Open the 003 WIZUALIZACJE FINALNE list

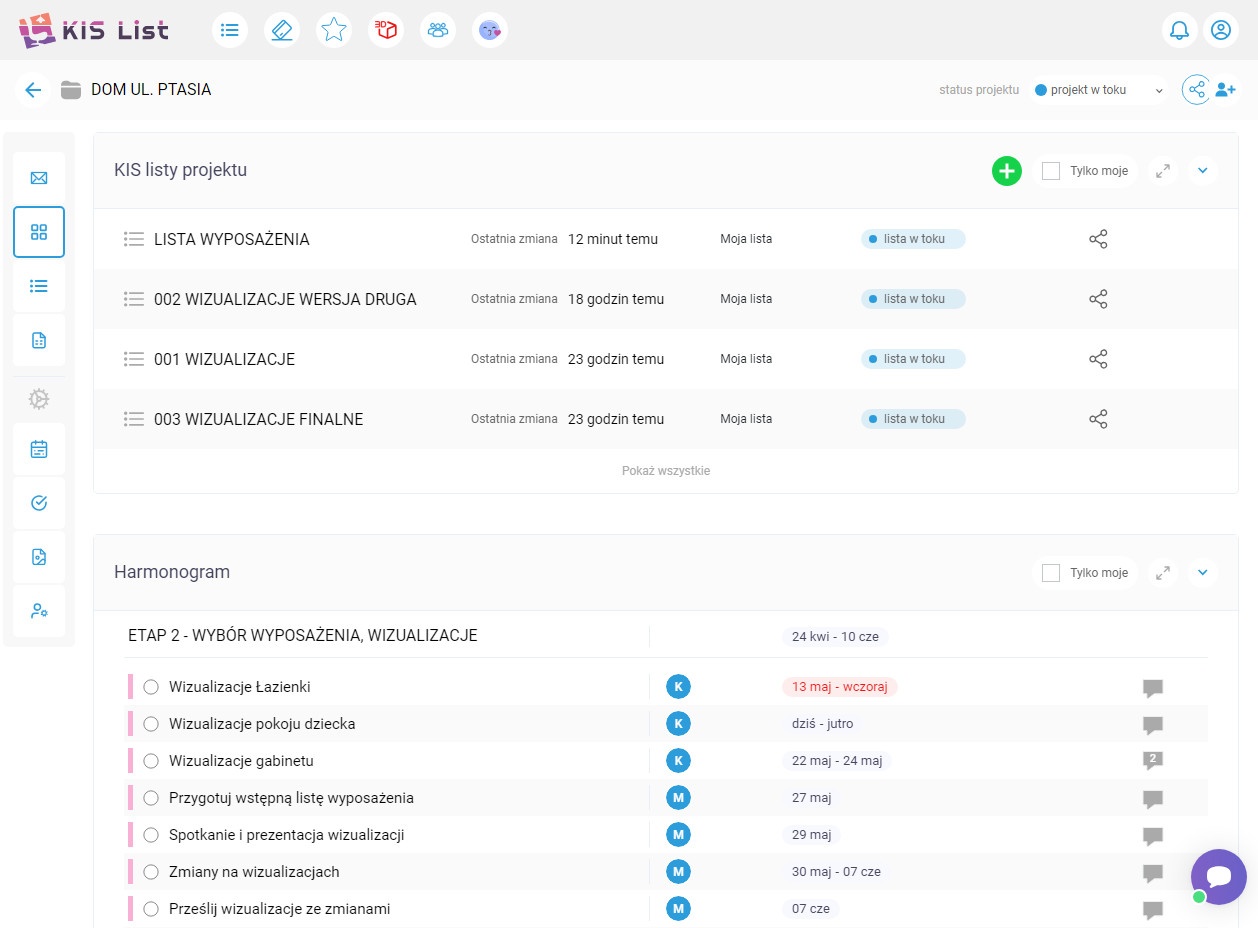tap(258, 419)
